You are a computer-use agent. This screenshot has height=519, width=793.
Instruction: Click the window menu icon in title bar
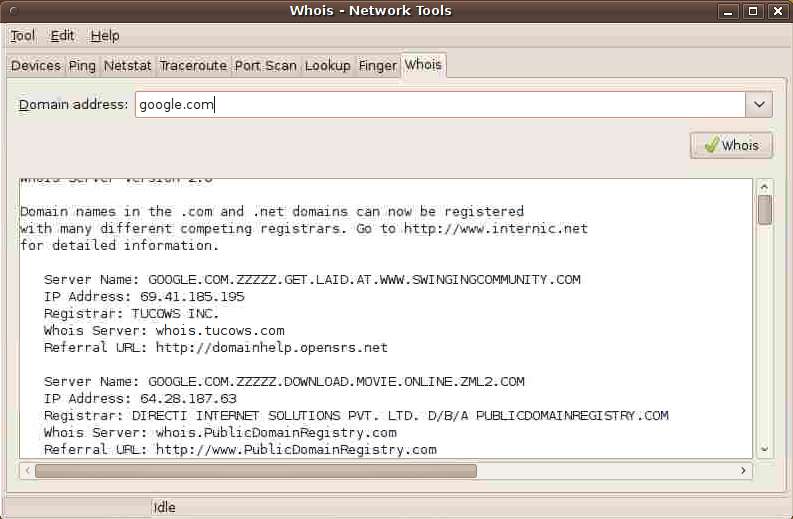pos(14,11)
